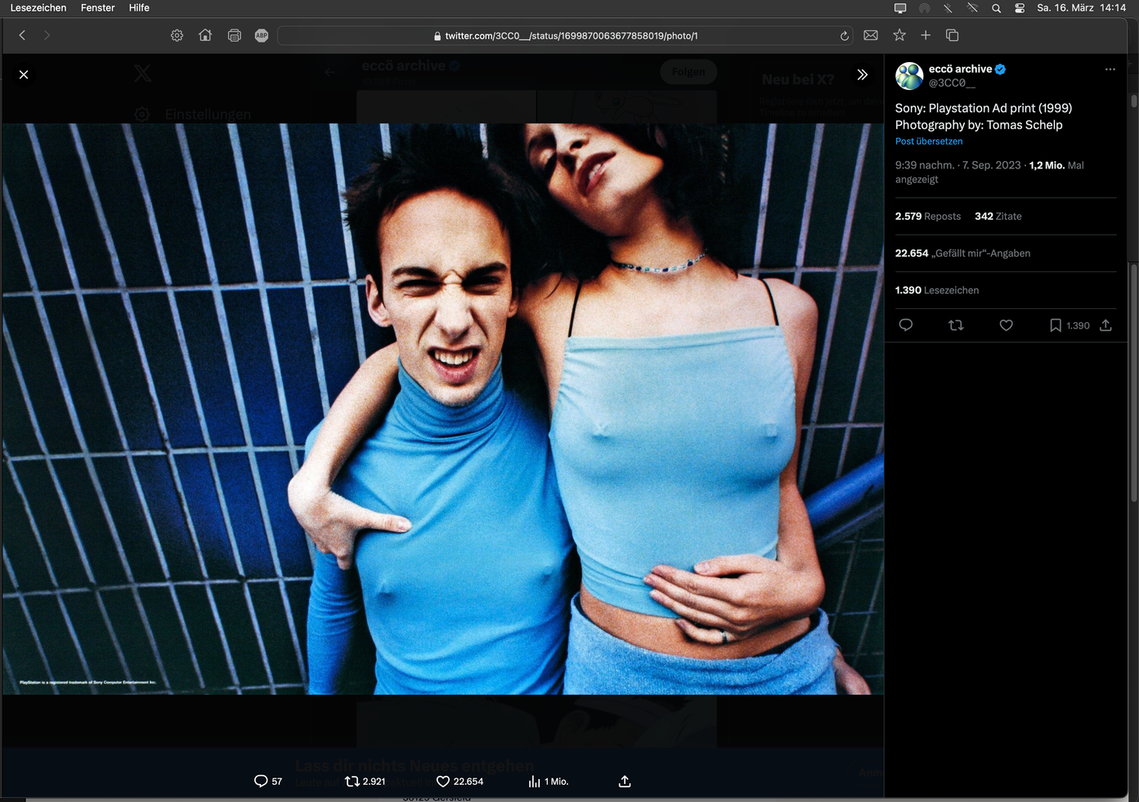1139x802 pixels.
Task: Repost using sidebar repost icon
Action: 956,325
